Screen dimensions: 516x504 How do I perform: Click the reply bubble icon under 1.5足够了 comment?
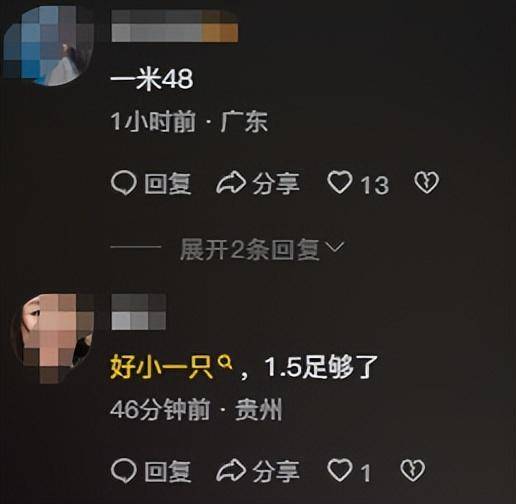tap(124, 471)
